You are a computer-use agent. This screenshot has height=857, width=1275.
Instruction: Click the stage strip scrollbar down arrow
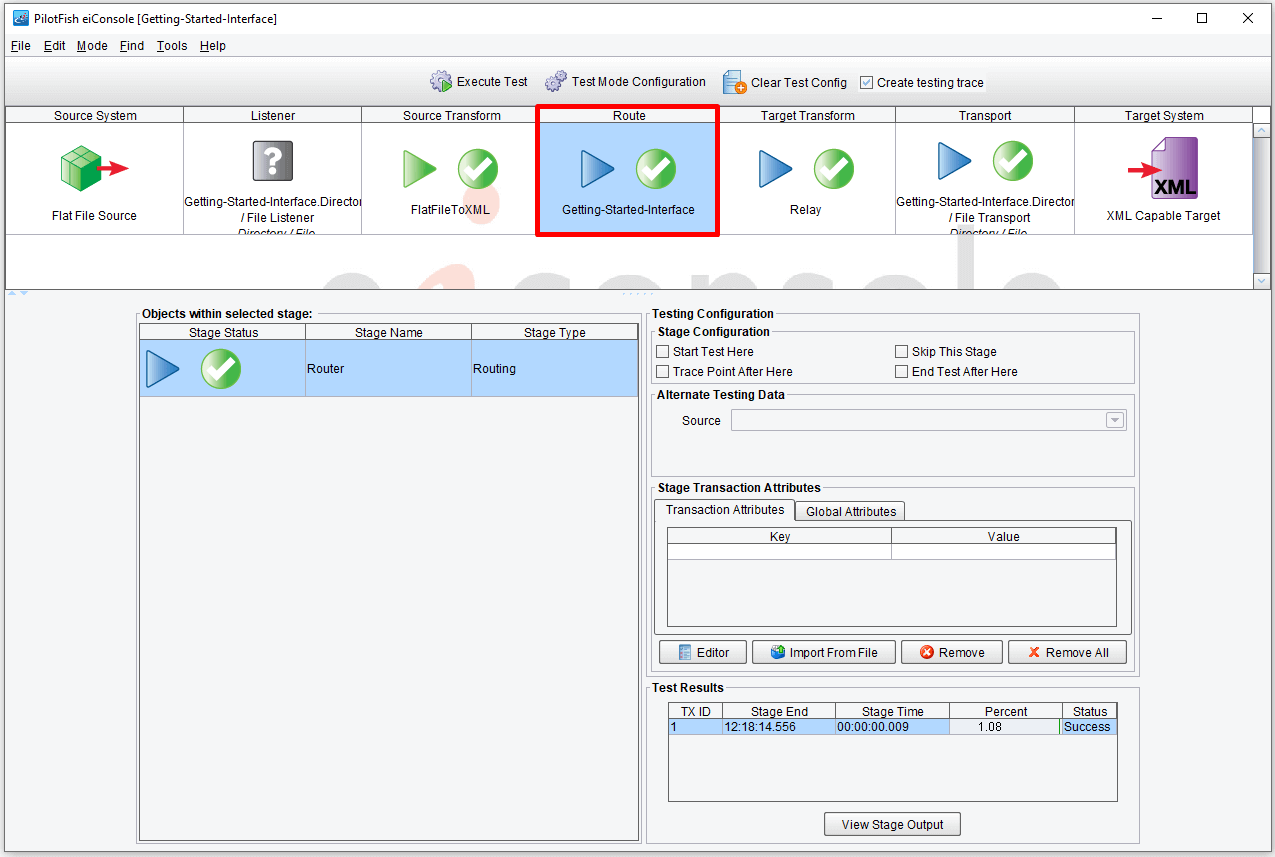(x=1262, y=281)
